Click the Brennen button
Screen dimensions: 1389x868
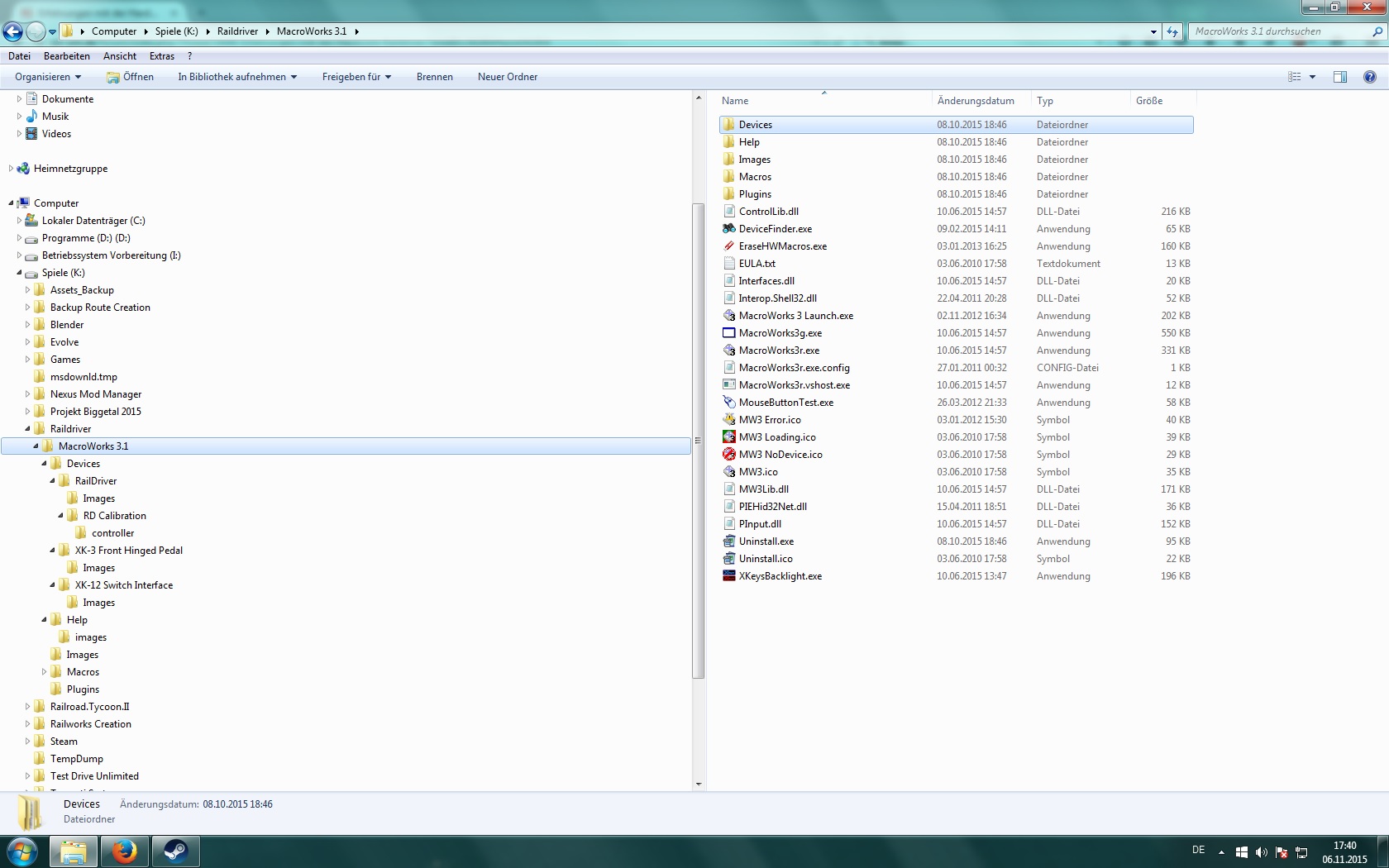[435, 77]
